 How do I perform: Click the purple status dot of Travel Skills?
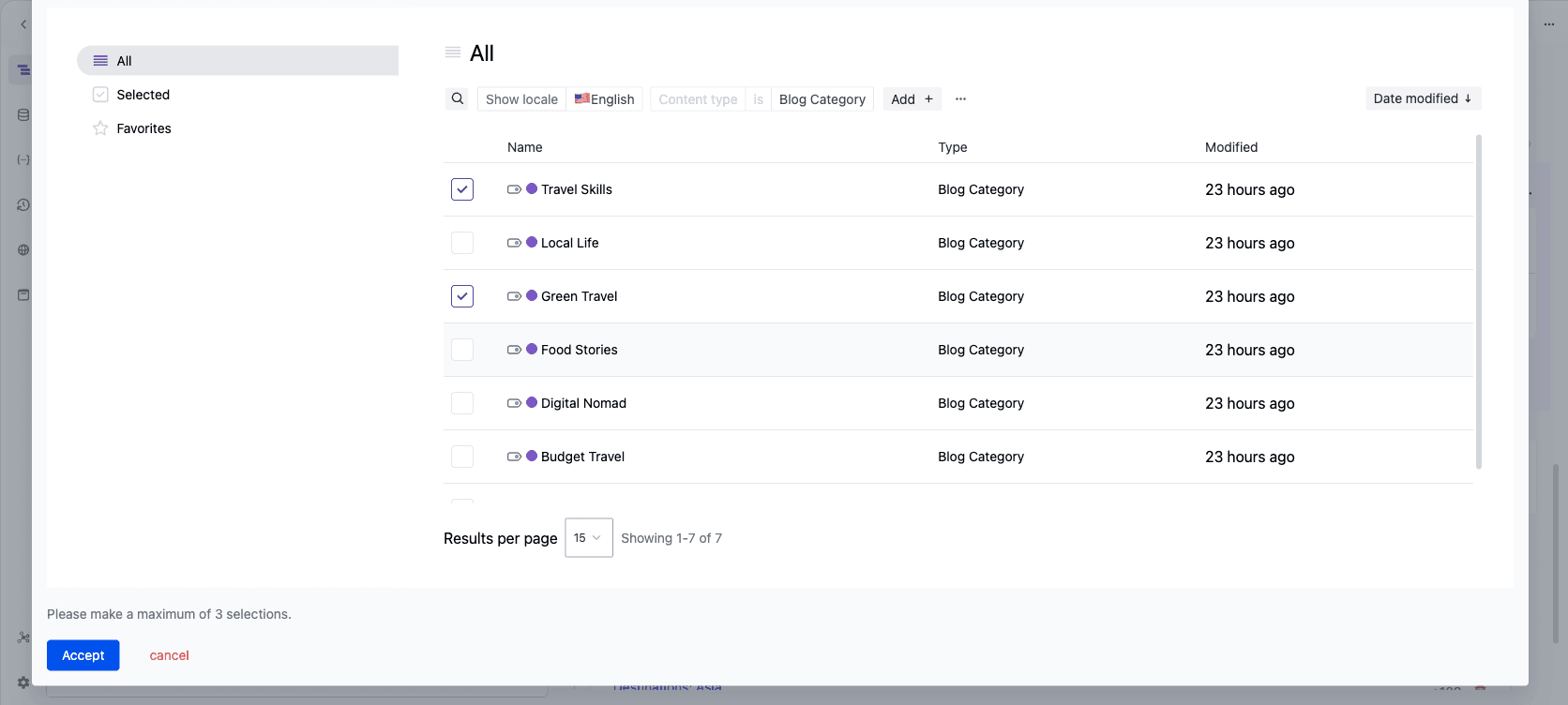(532, 188)
